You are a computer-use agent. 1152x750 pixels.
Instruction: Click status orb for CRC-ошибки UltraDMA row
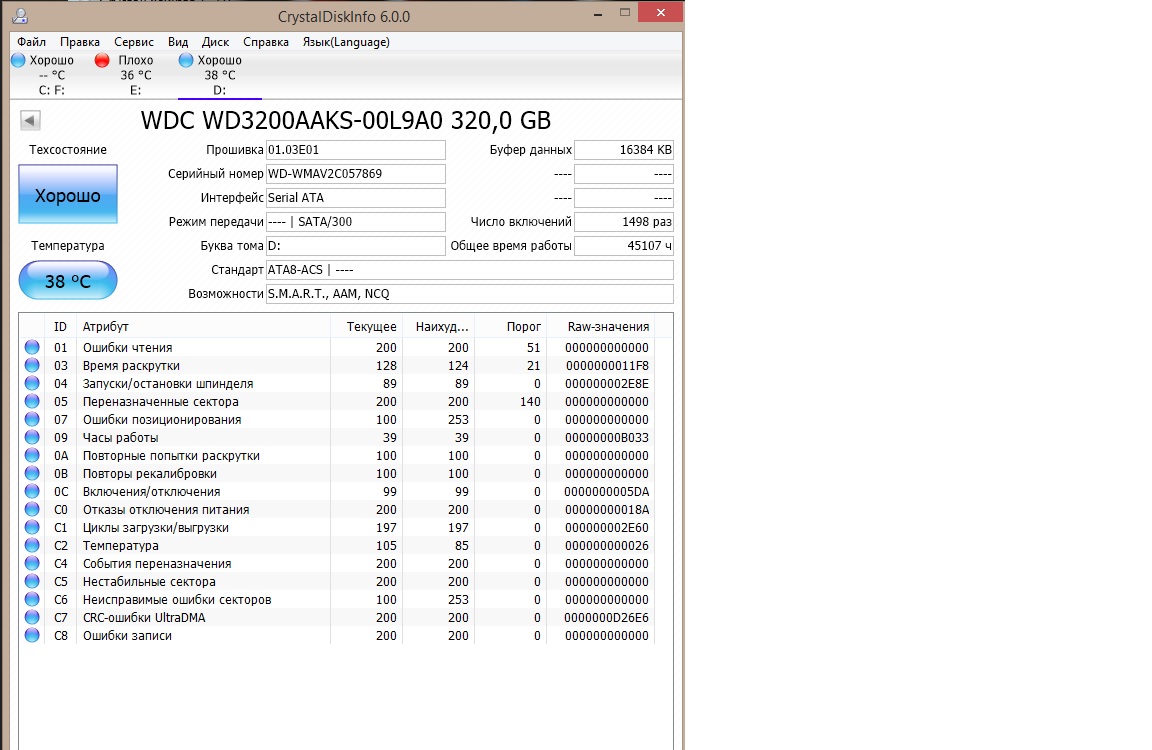click(32, 617)
